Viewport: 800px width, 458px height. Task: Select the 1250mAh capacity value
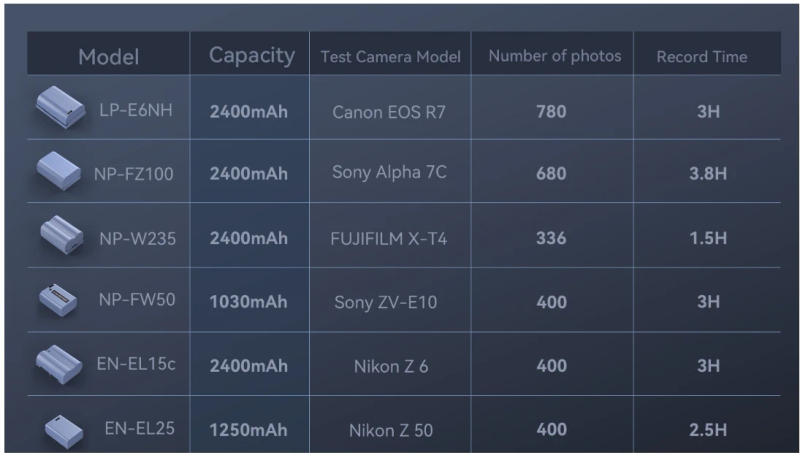click(248, 431)
